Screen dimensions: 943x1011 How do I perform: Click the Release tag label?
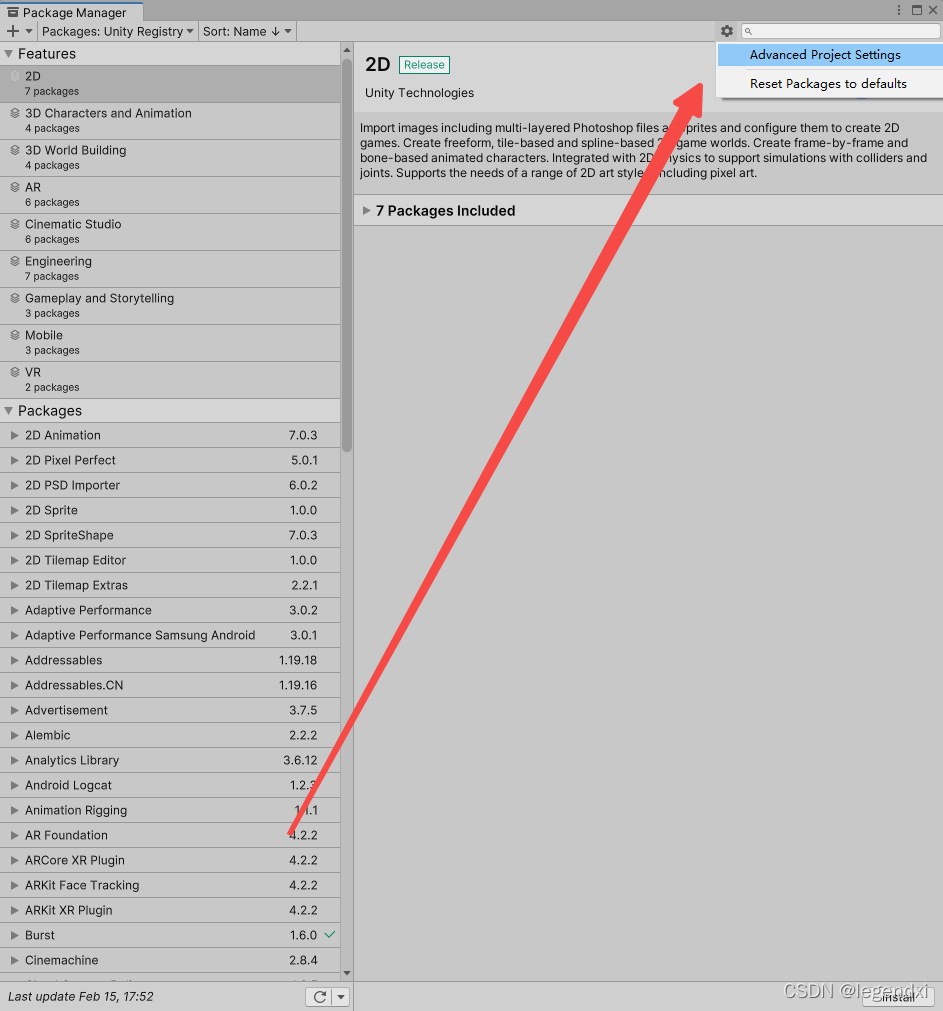424,64
